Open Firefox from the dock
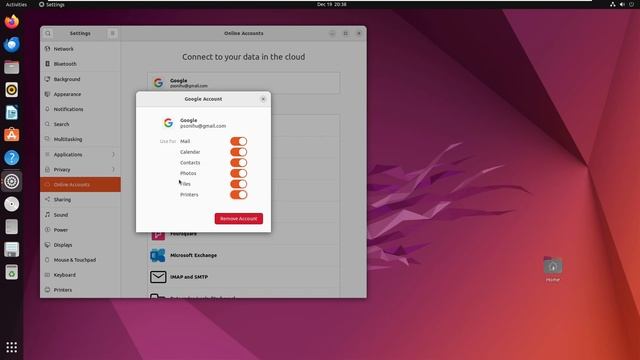The width and height of the screenshot is (640, 360). [11, 22]
